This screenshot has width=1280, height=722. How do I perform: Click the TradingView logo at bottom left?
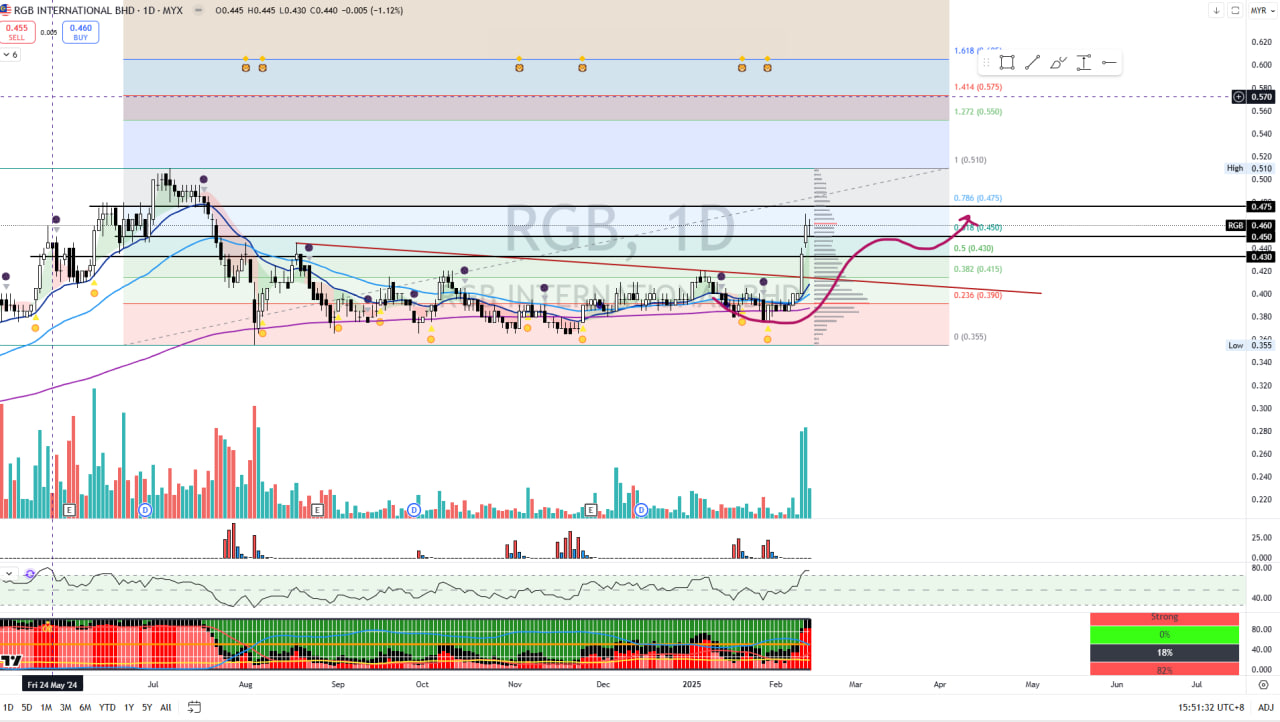coord(12,661)
